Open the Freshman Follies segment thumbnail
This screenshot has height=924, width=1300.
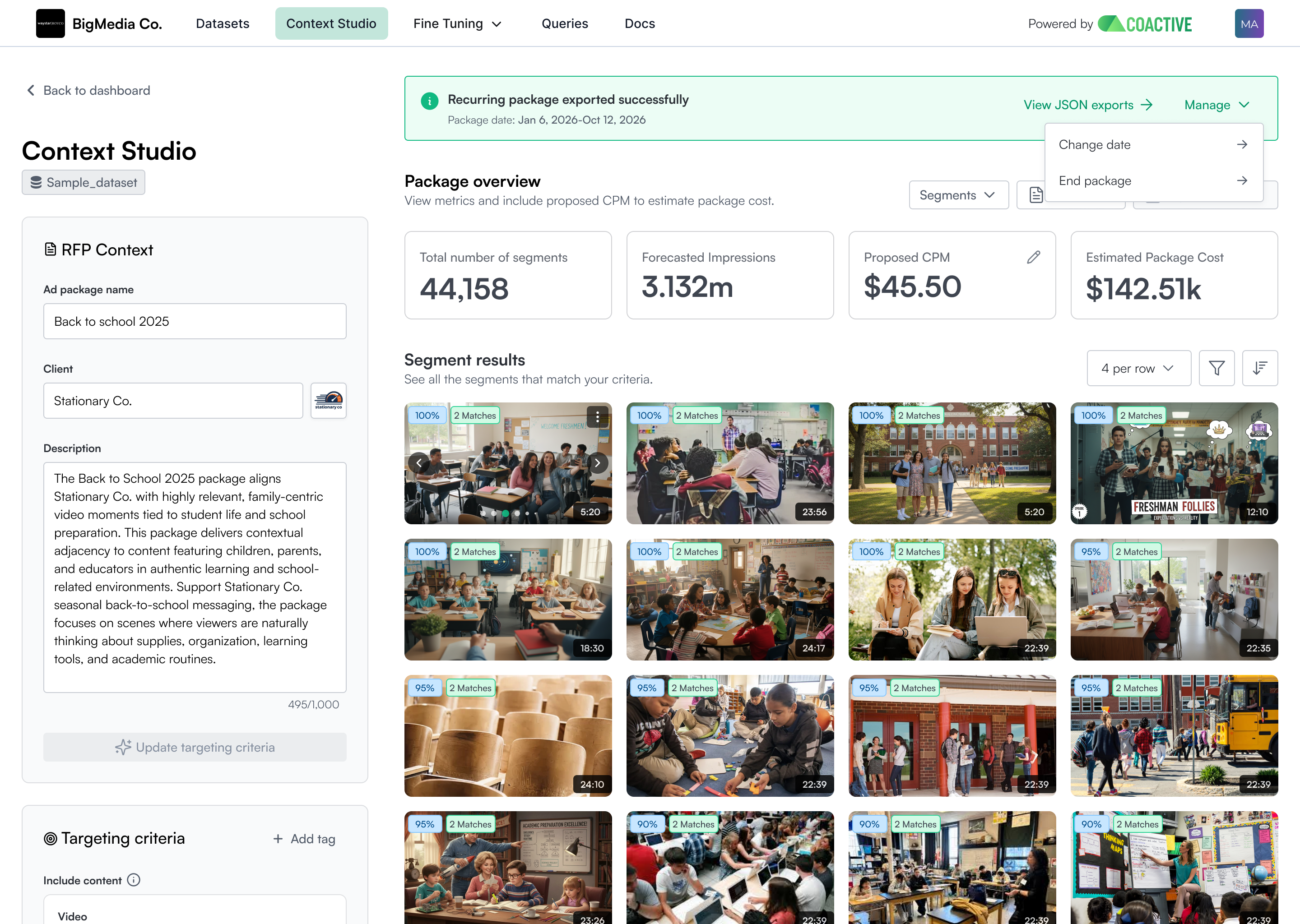pos(1174,463)
